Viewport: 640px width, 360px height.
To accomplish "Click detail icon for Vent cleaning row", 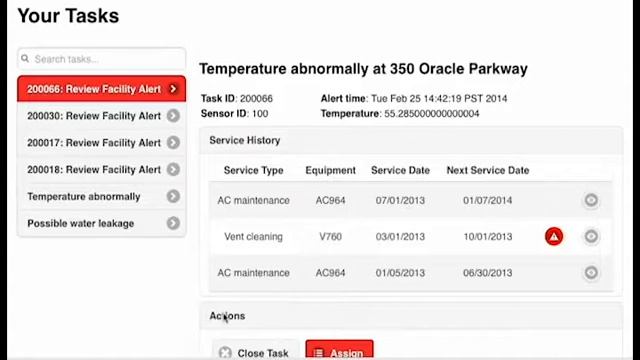I will point(591,236).
